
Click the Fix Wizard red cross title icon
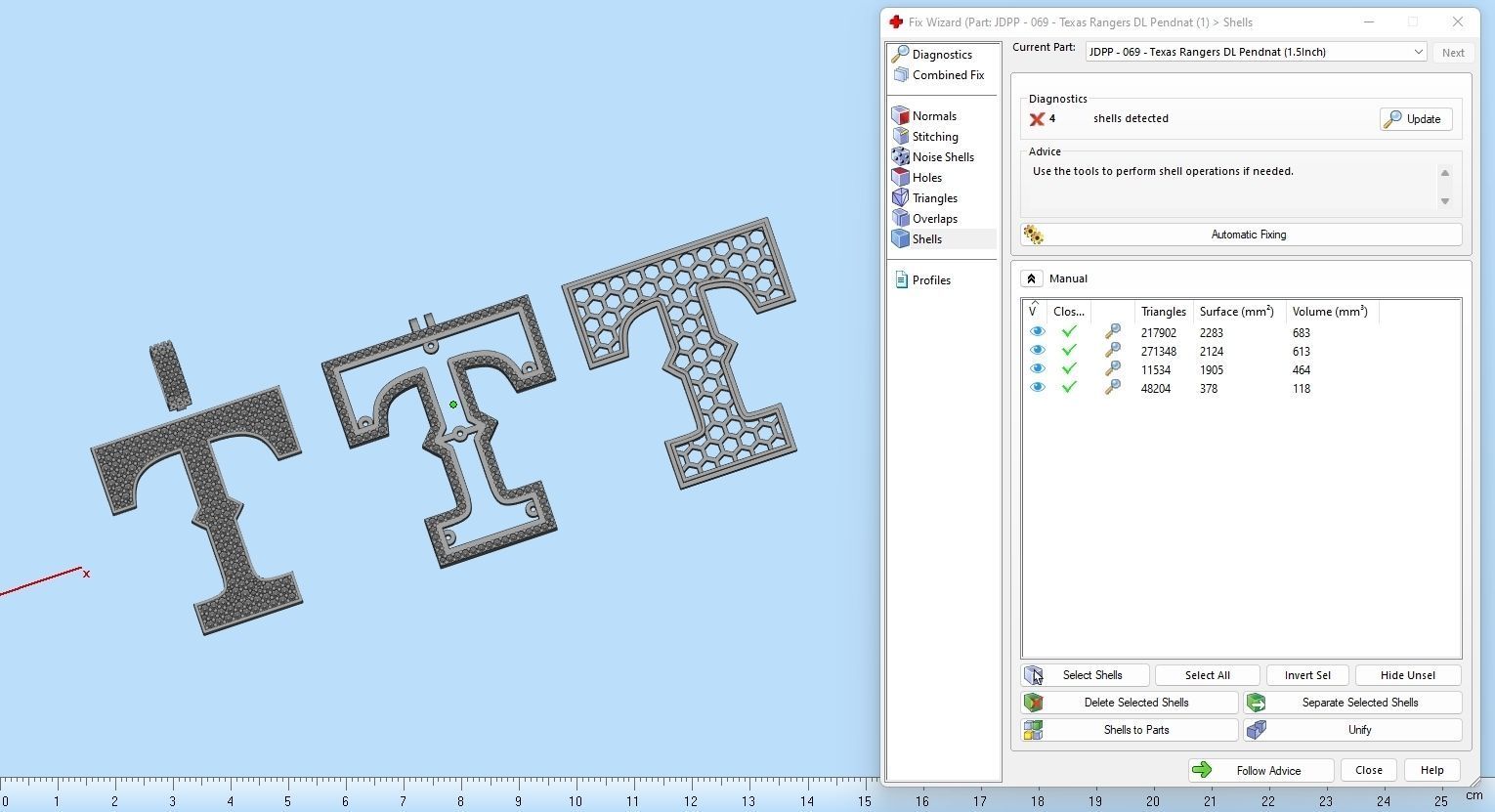896,22
